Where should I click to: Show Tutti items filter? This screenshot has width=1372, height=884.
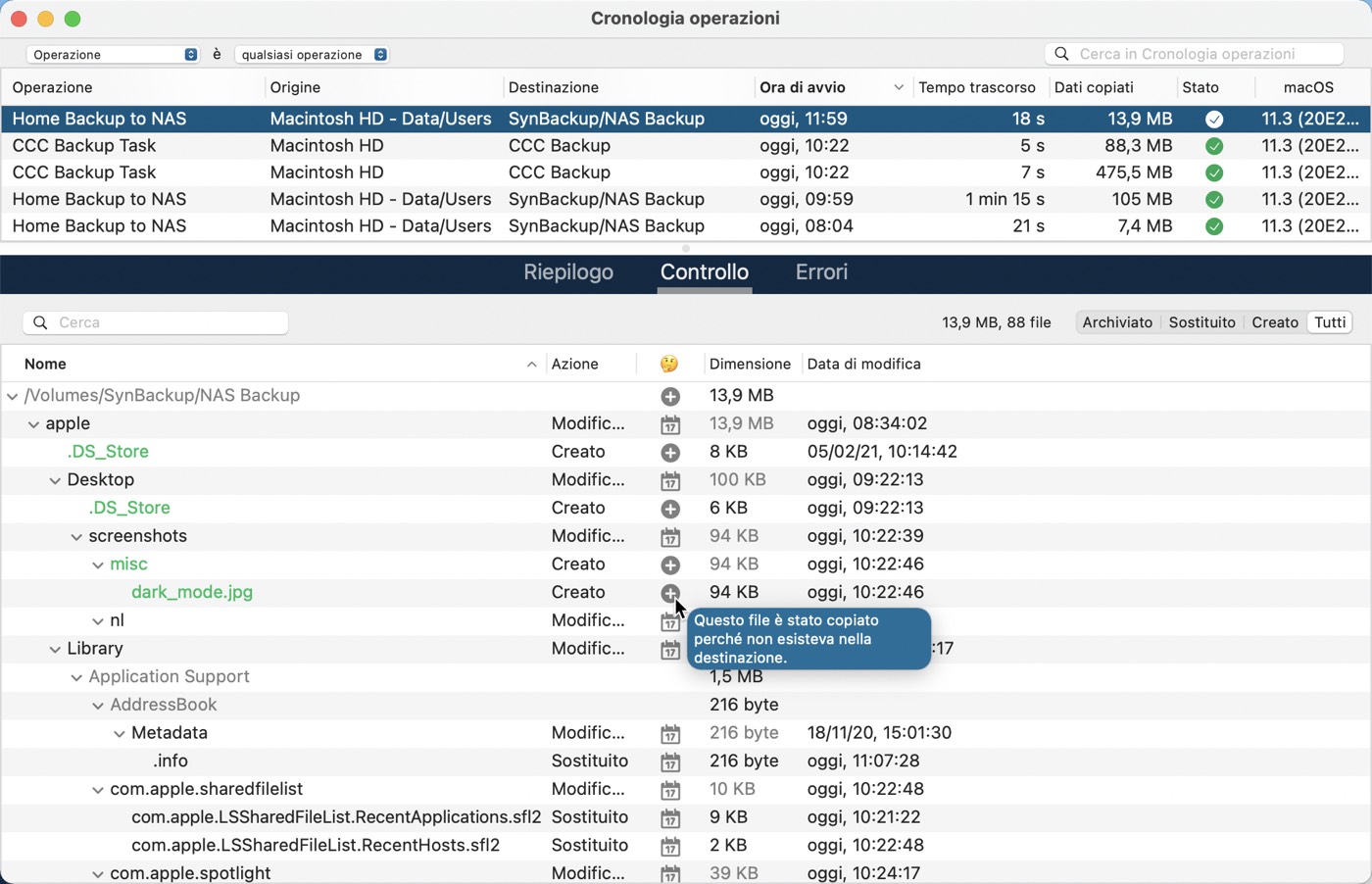pos(1330,322)
